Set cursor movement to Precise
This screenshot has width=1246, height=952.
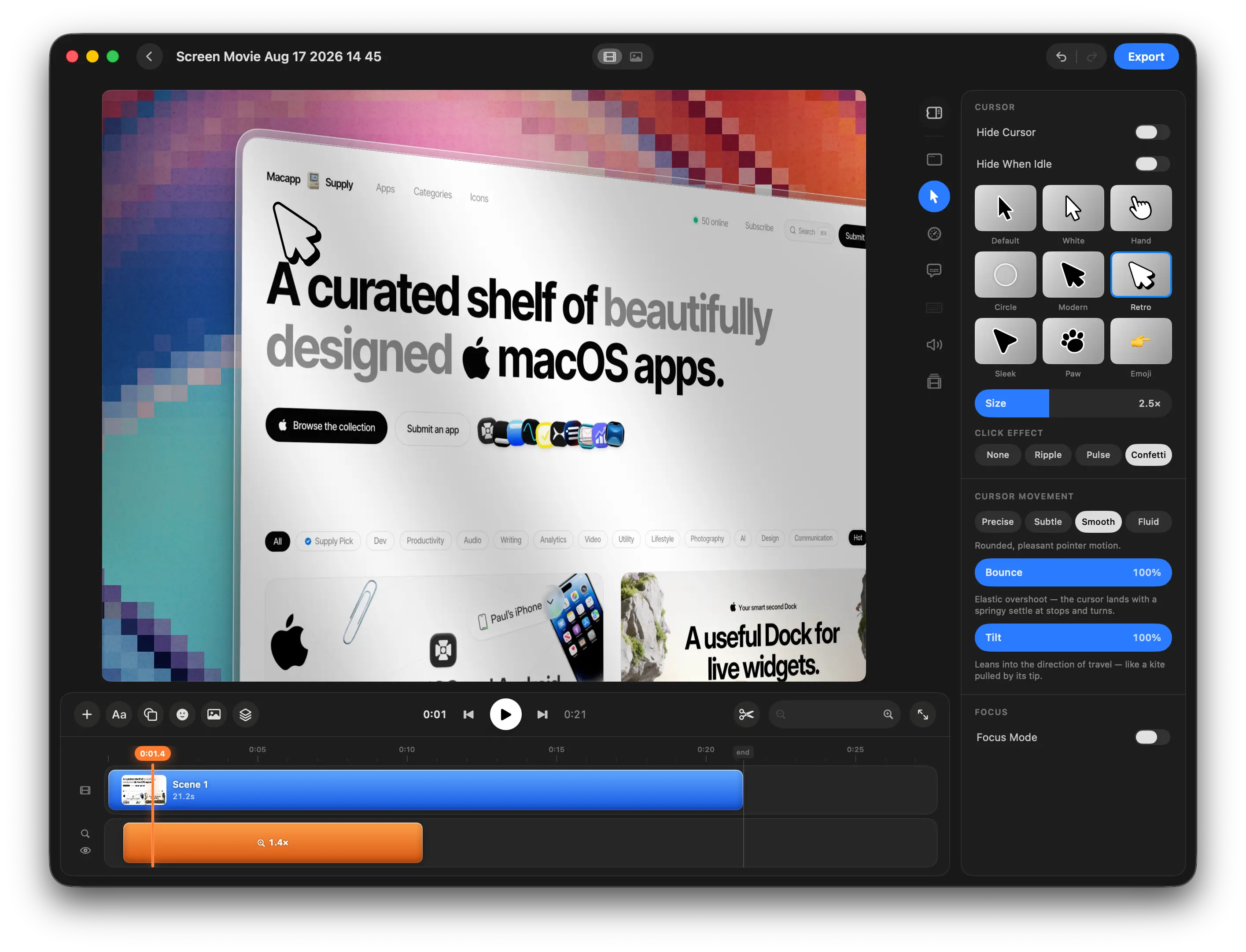[998, 522]
